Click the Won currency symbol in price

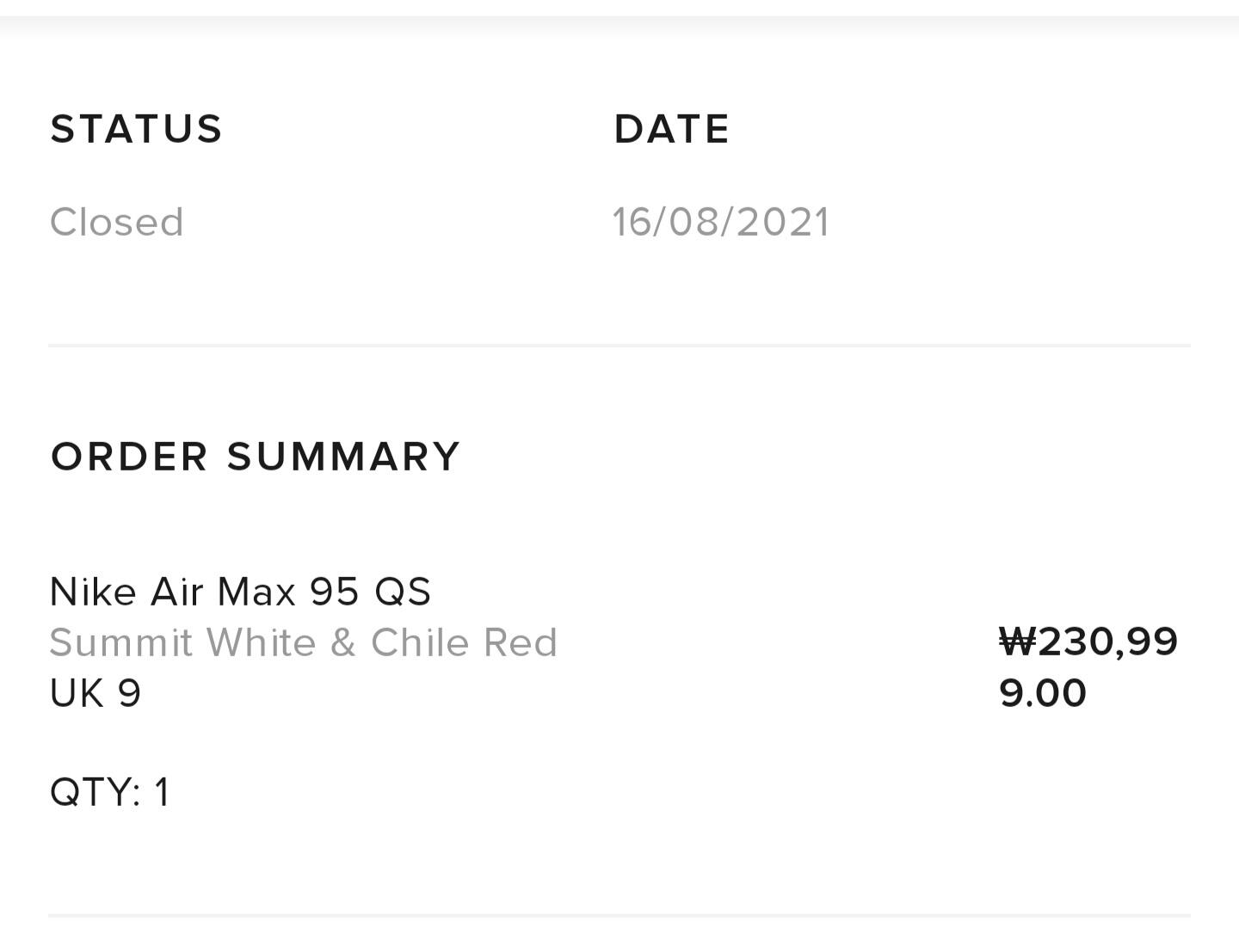pyautogui.click(x=1017, y=642)
